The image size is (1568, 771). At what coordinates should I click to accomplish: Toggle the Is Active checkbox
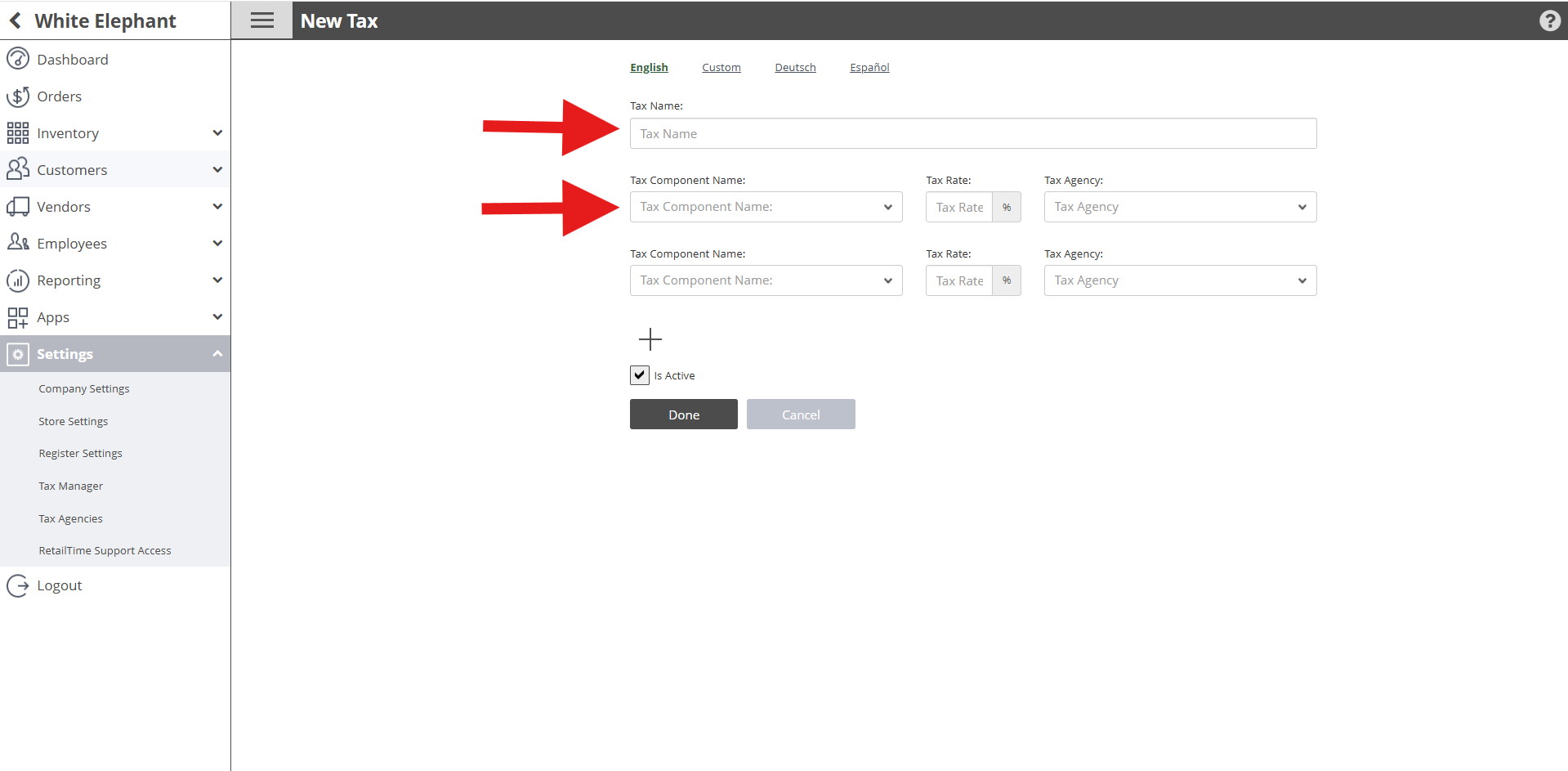click(640, 375)
